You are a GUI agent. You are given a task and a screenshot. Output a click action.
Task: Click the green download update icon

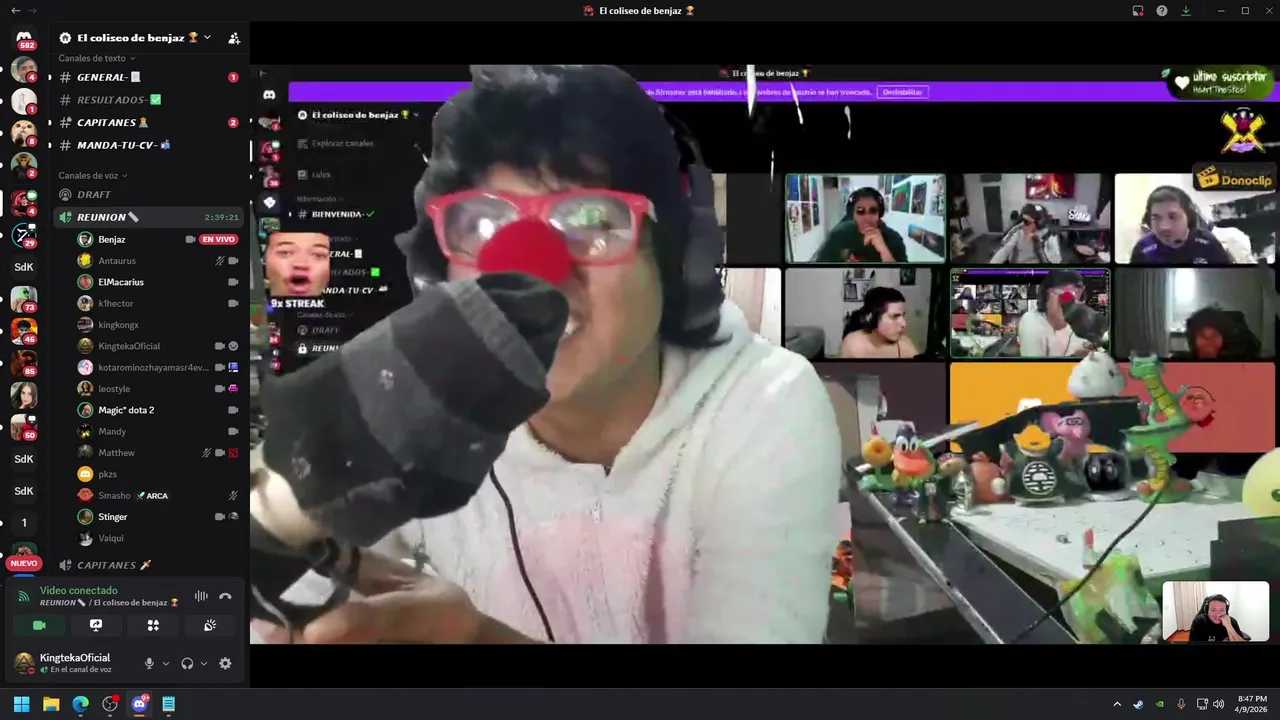[x=1186, y=11]
